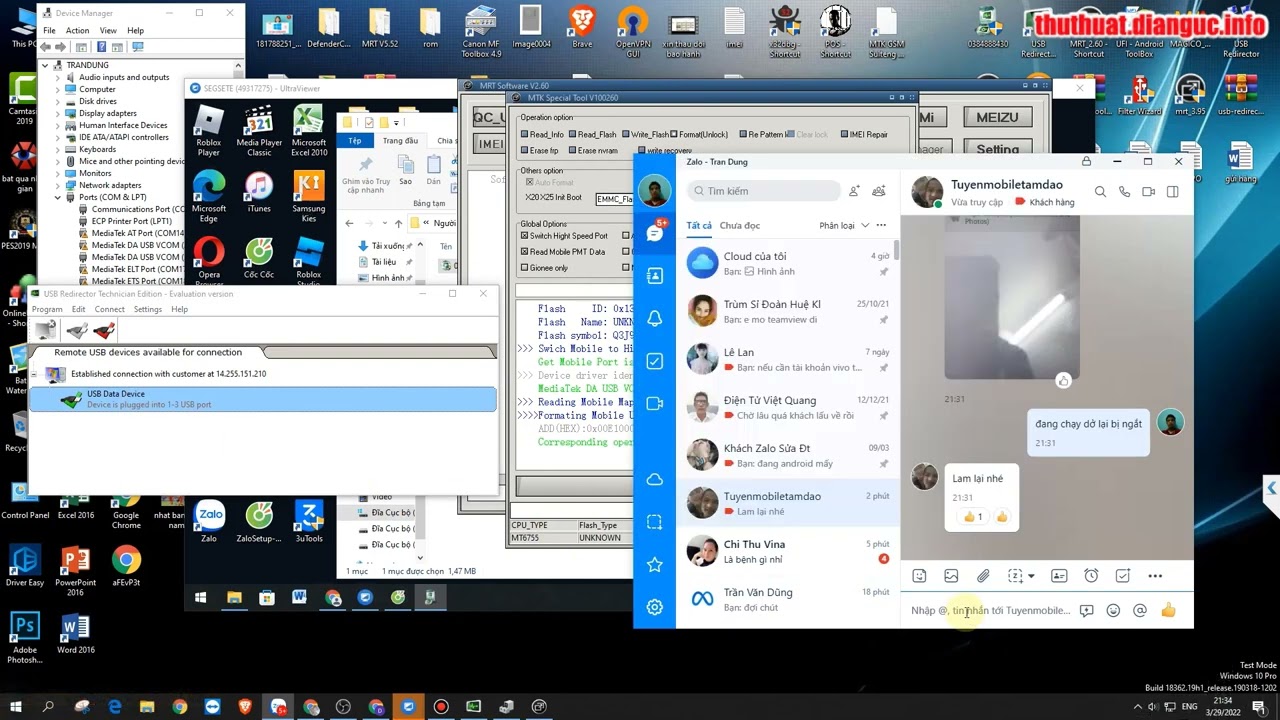Screen dimensions: 1280x720
Task: Uncheck Read Mobile PMT Data option
Action: [524, 252]
